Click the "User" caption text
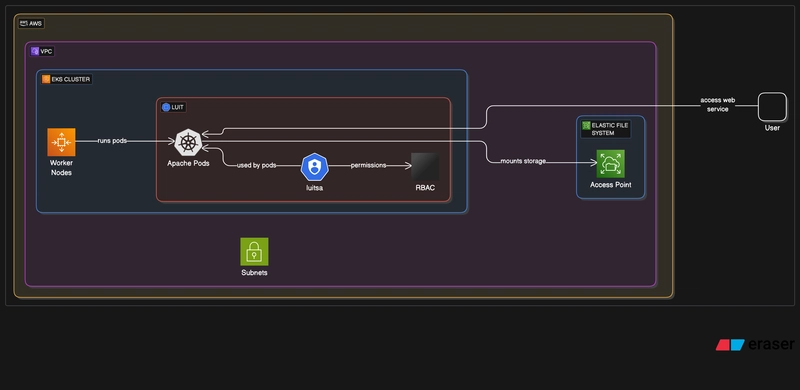The width and height of the screenshot is (800, 390). click(x=772, y=128)
